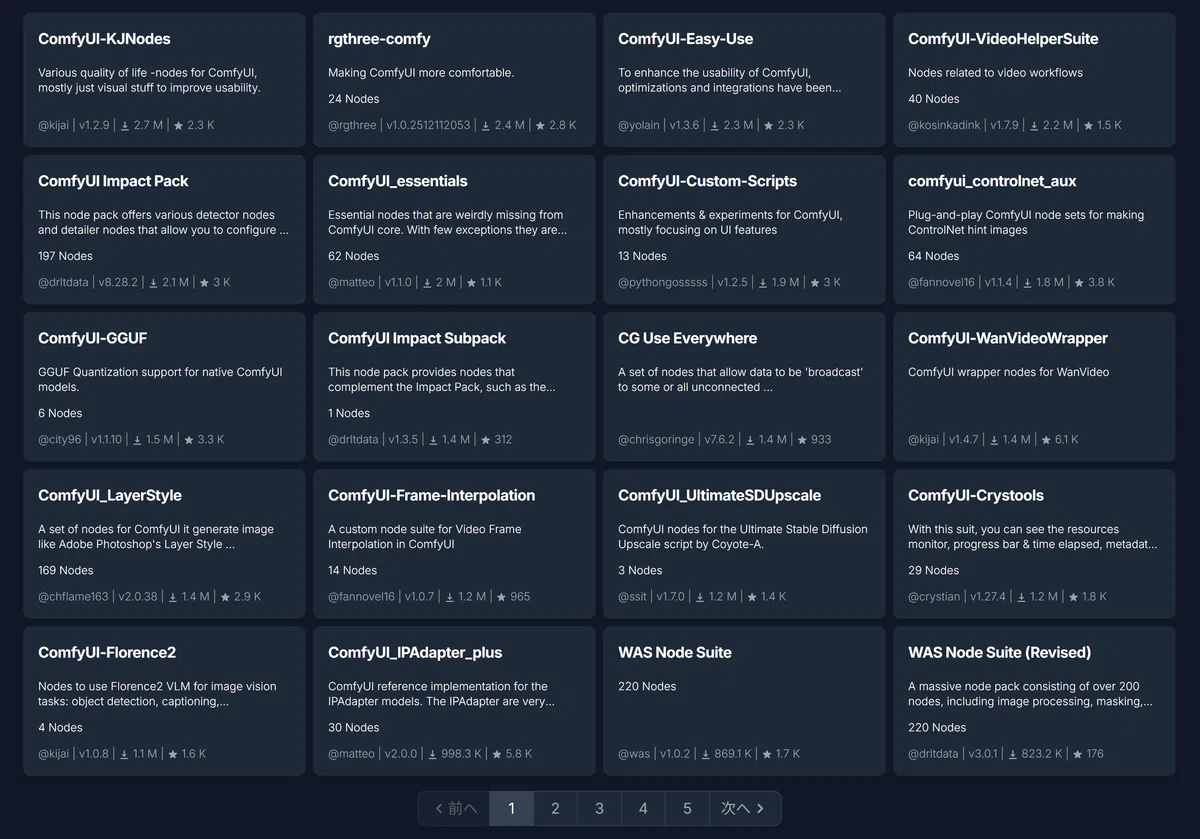Open the ComfyUI_LayerStyle title

[x=110, y=495]
